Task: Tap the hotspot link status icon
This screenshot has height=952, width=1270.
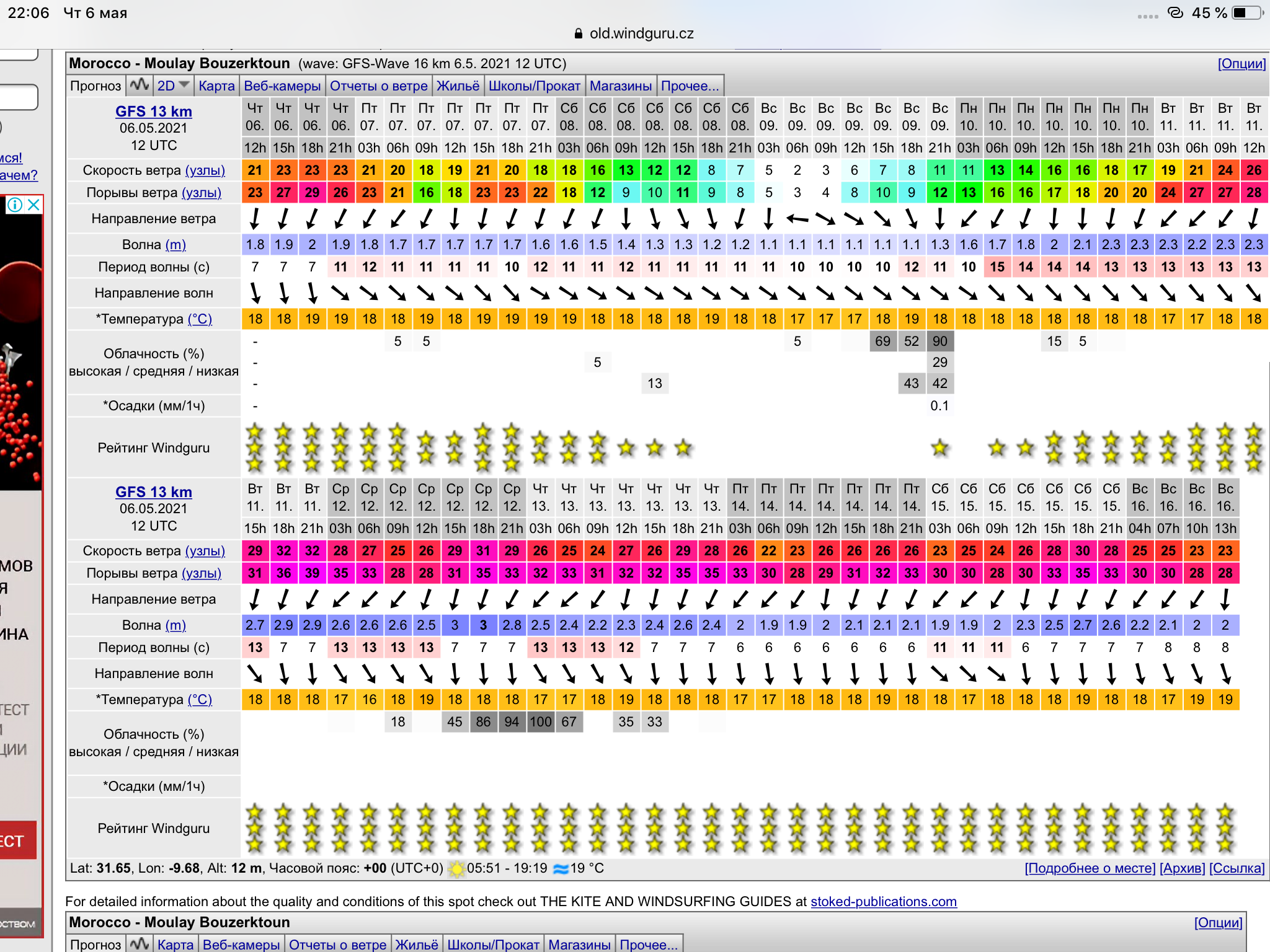Action: click(x=1175, y=12)
